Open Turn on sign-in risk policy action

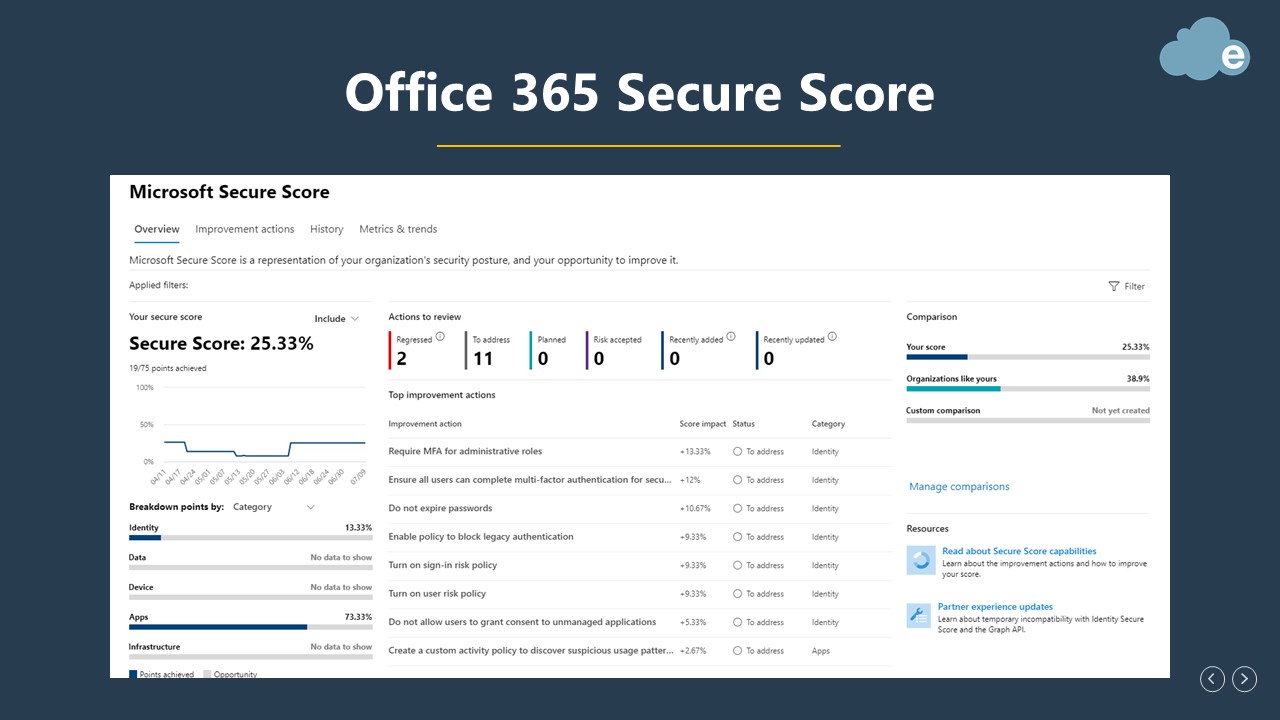tap(443, 566)
